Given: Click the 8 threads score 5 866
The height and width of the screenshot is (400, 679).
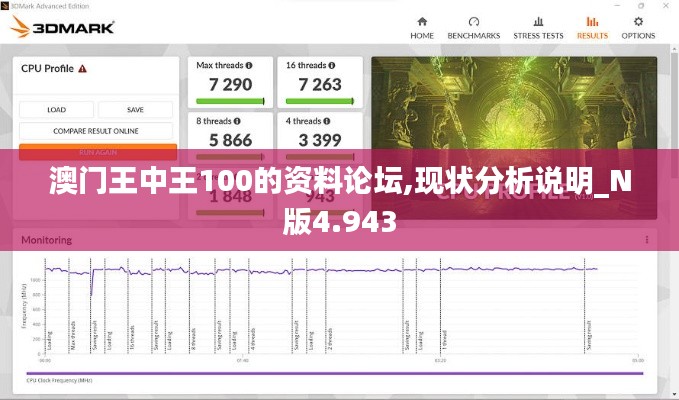Looking at the screenshot, I should [x=230, y=140].
